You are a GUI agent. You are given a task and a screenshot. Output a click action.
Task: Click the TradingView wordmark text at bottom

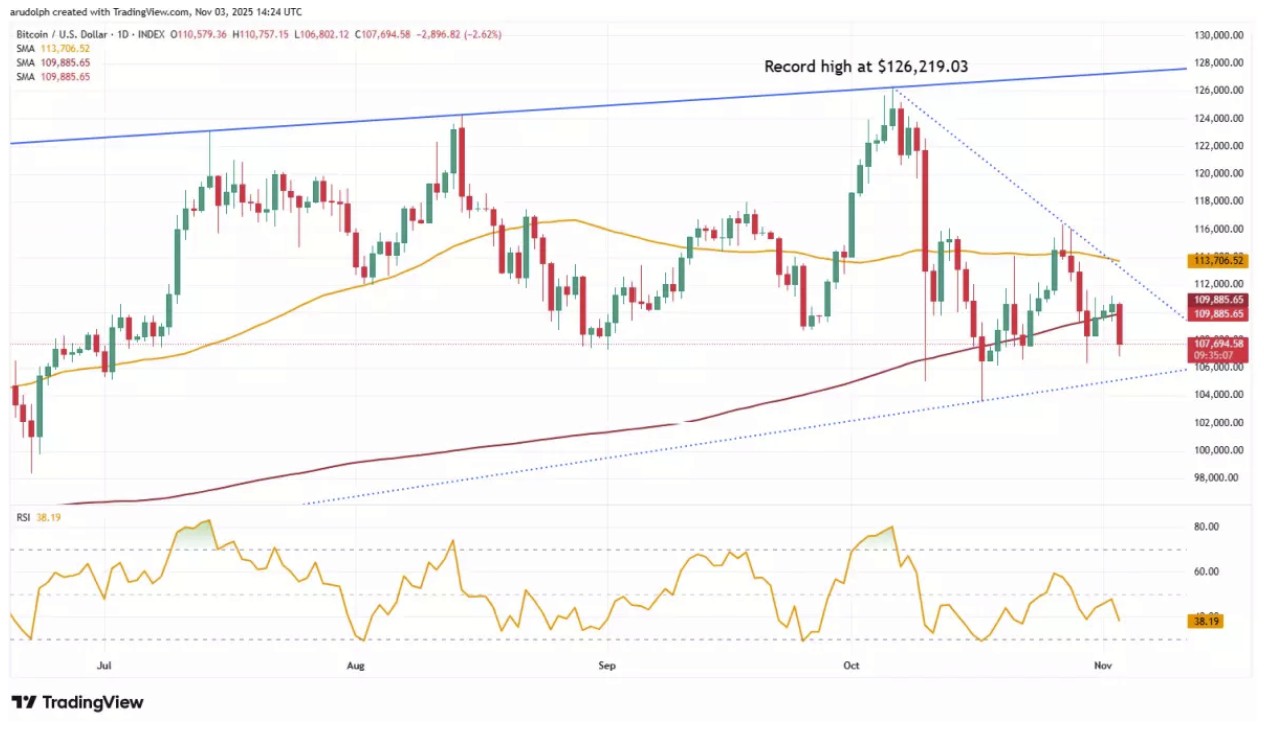(91, 702)
